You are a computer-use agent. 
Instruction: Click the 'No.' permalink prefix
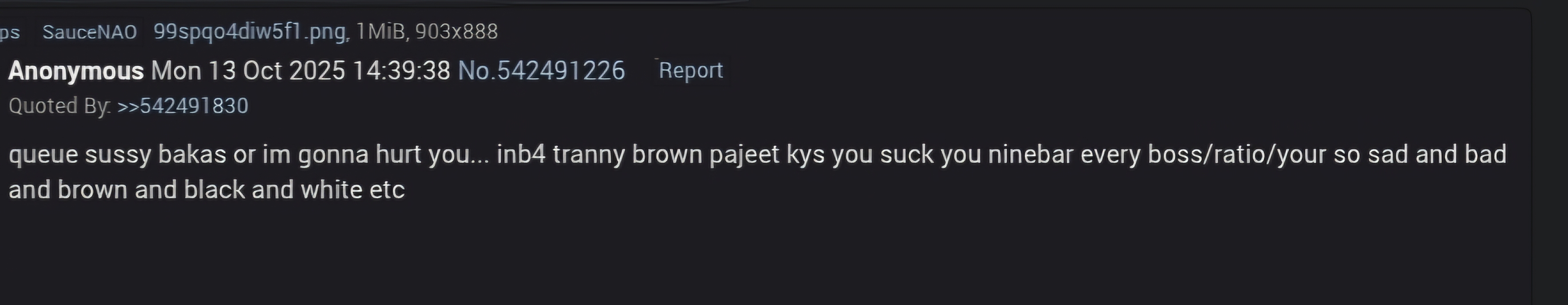(477, 70)
